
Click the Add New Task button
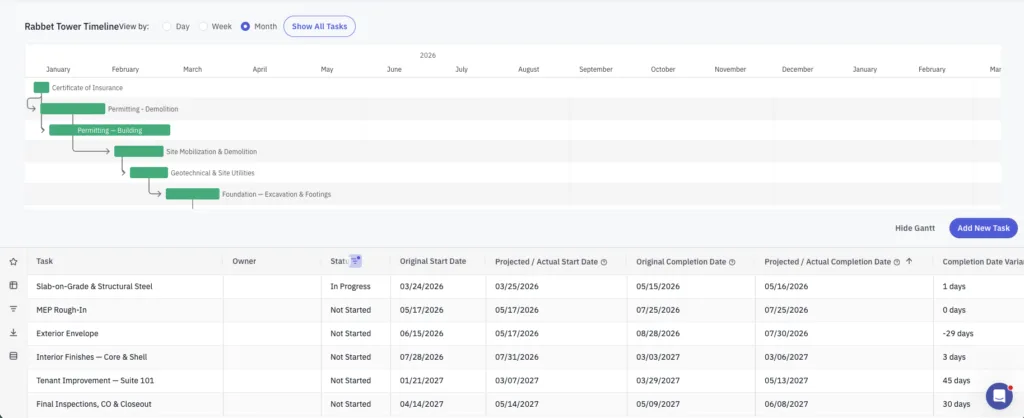point(984,228)
